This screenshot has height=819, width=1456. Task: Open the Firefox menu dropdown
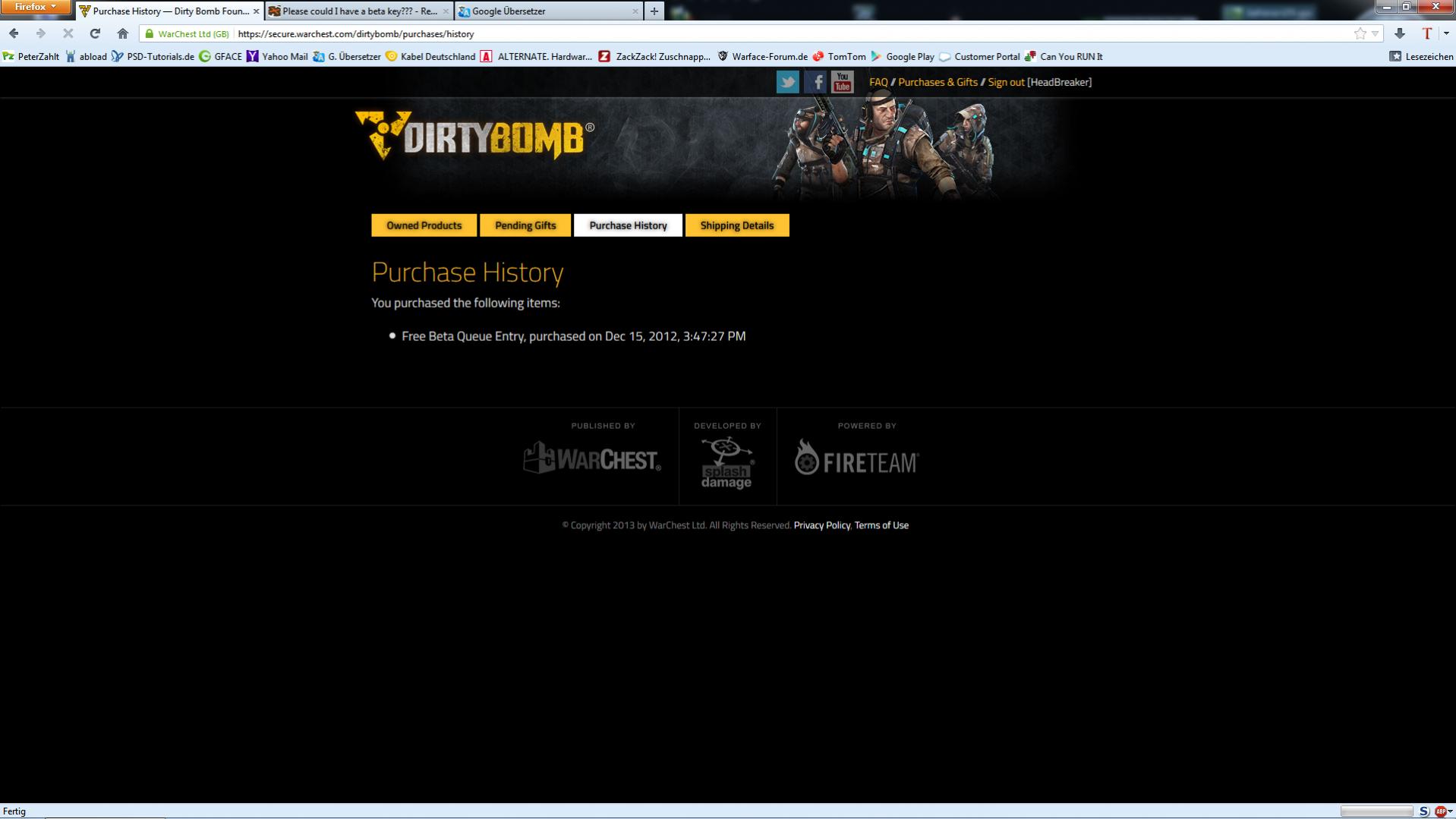pos(35,8)
